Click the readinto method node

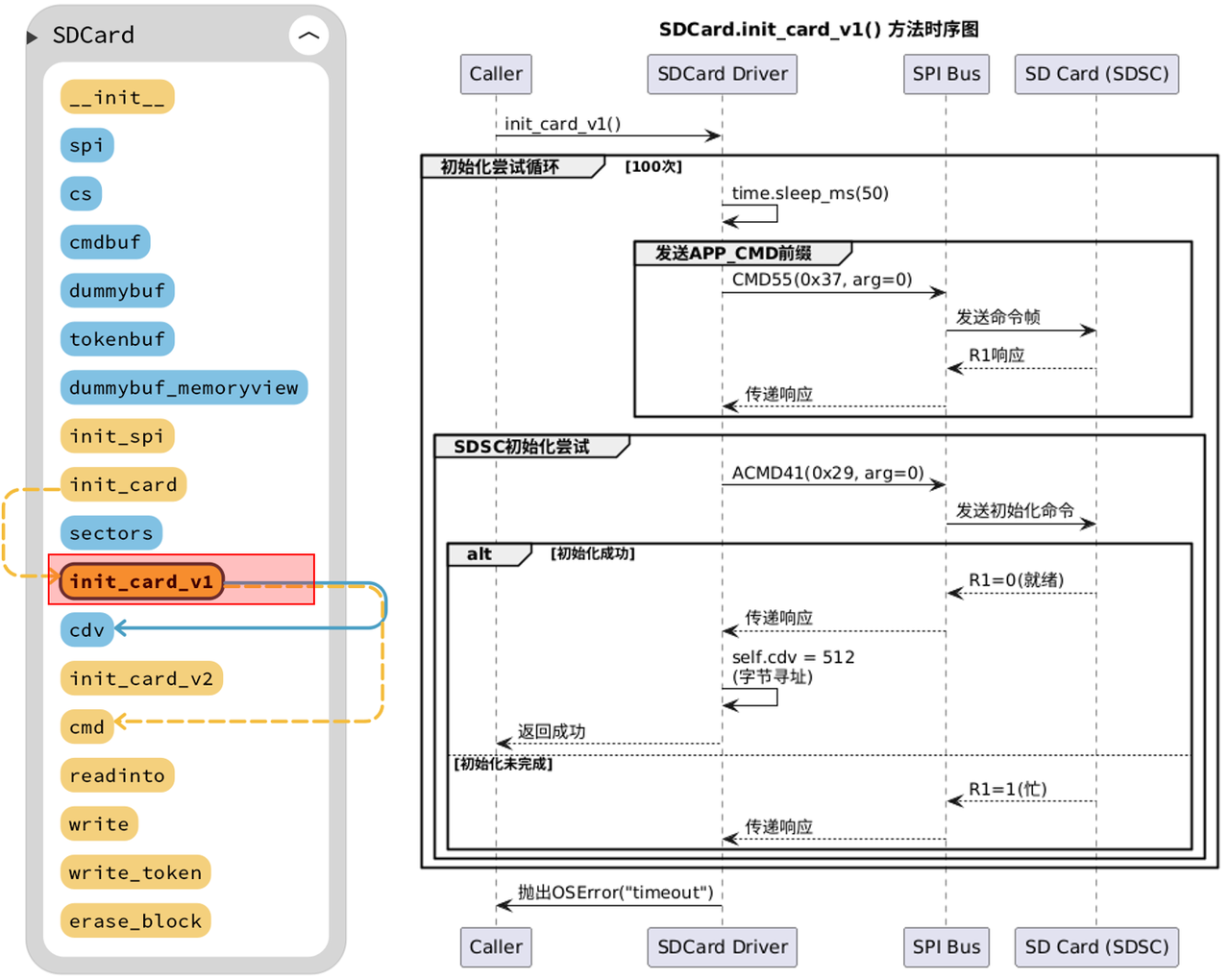click(x=117, y=775)
